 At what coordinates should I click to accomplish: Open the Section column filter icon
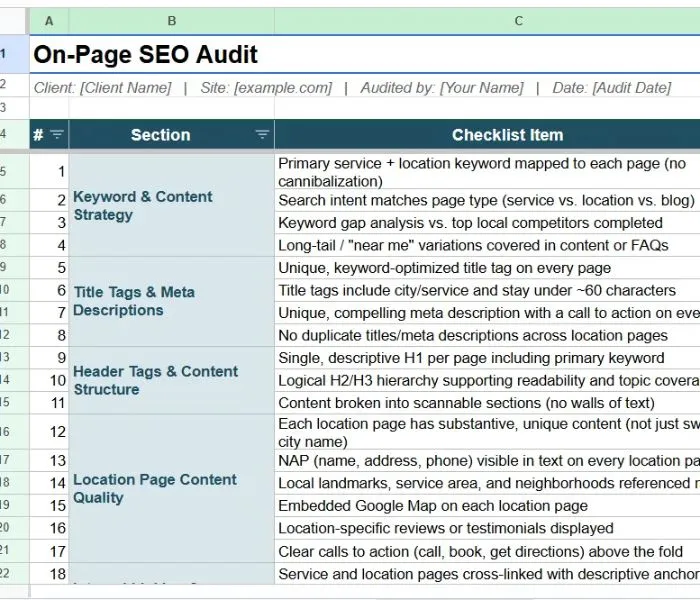(x=262, y=134)
